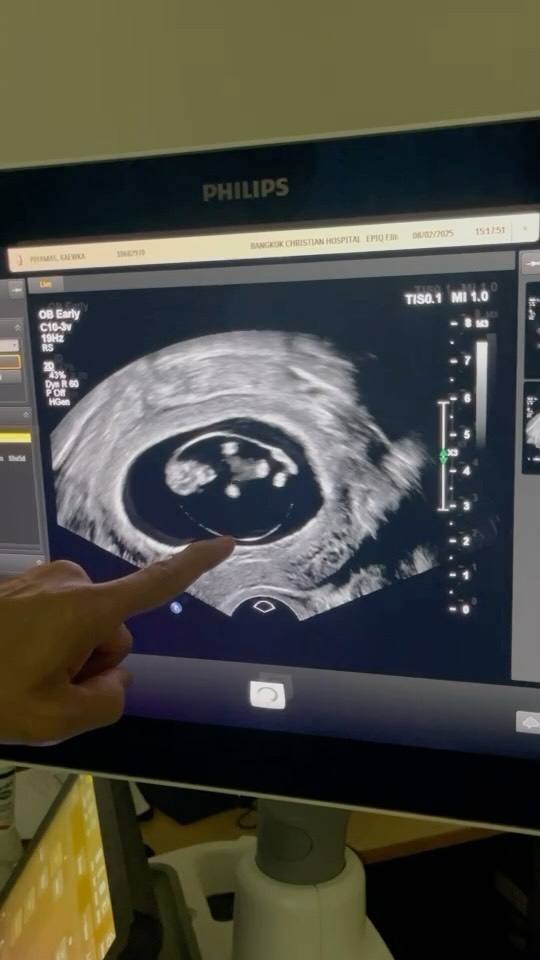Viewport: 540px width, 960px height.
Task: Click the yellow highlighted bar in the left panel
Action: coord(15,437)
